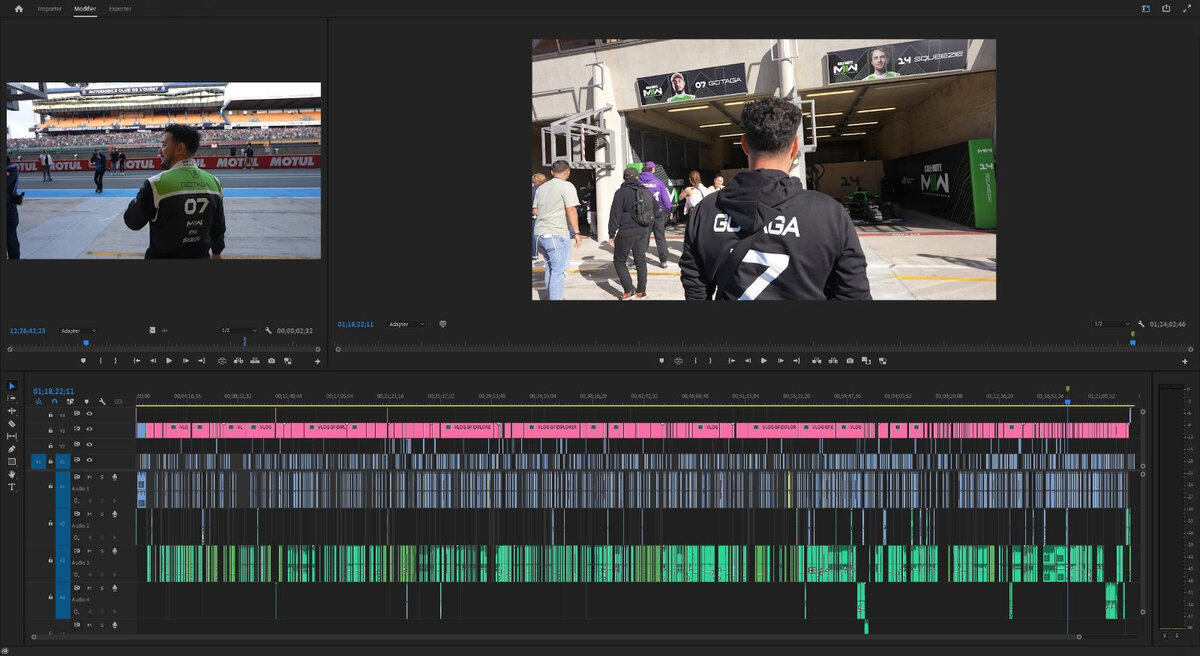
Task: Select the Rectangle tool
Action: pyautogui.click(x=12, y=461)
